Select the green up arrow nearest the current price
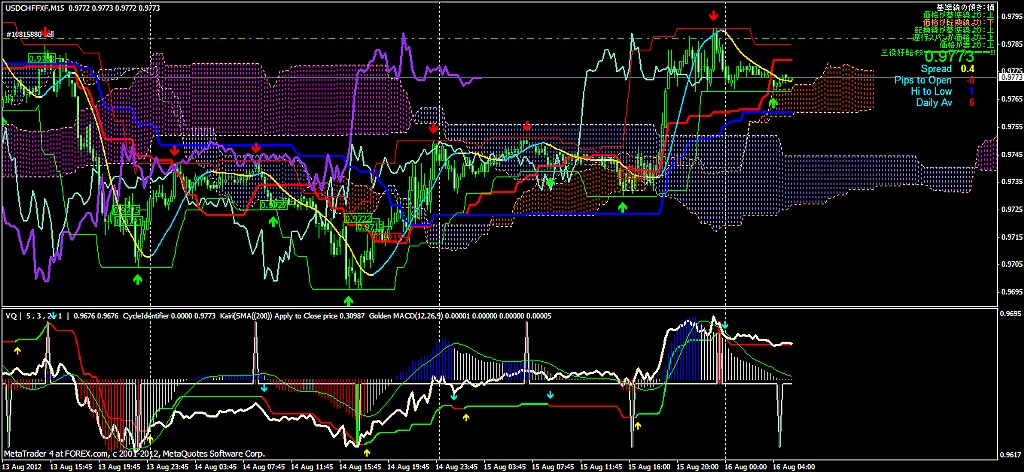Image resolution: width=1024 pixels, height=472 pixels. click(x=773, y=102)
